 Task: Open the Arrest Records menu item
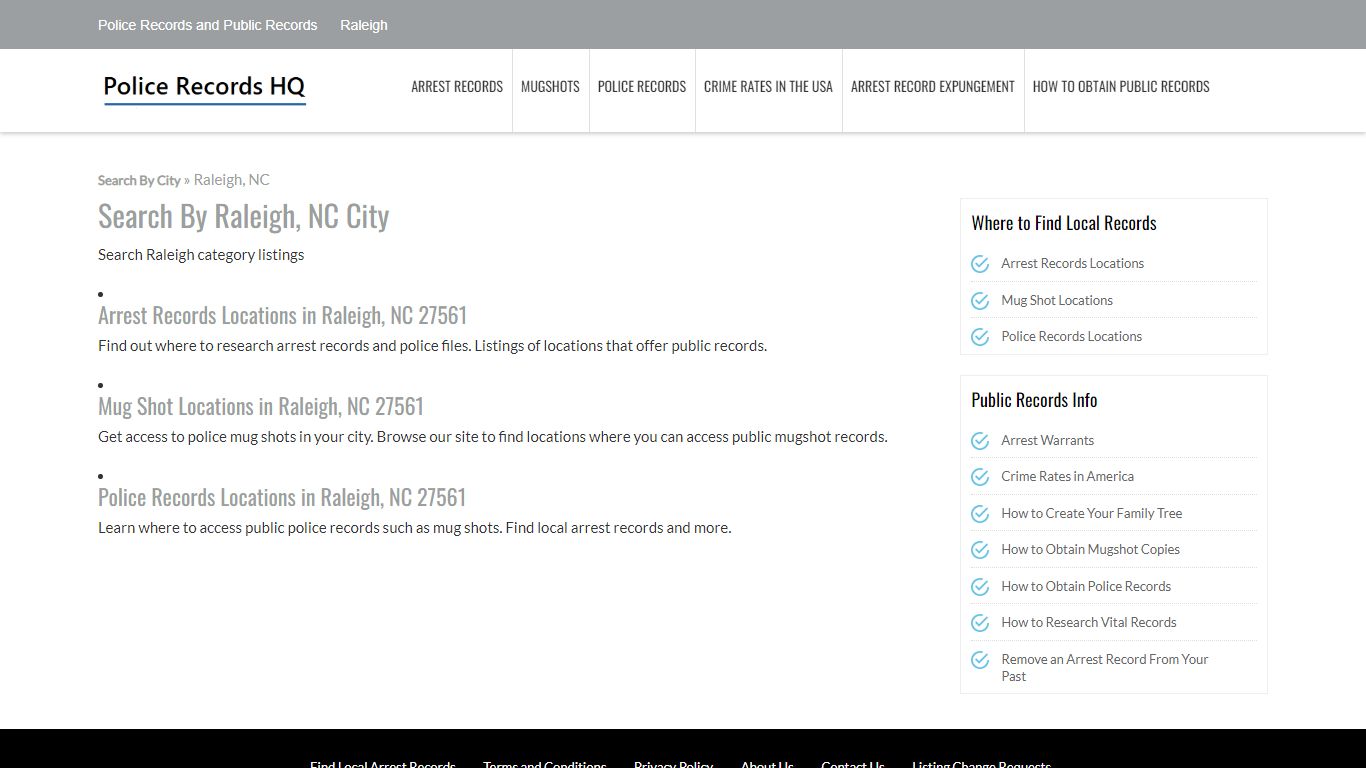[457, 87]
